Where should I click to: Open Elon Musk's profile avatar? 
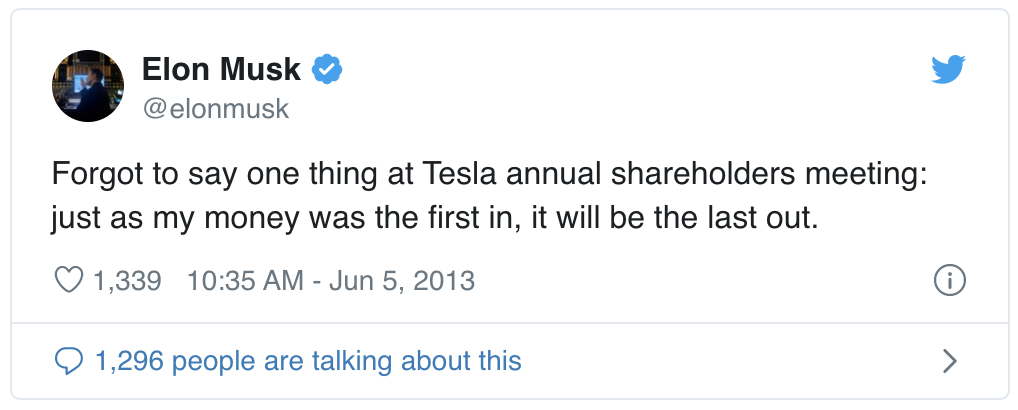[88, 86]
